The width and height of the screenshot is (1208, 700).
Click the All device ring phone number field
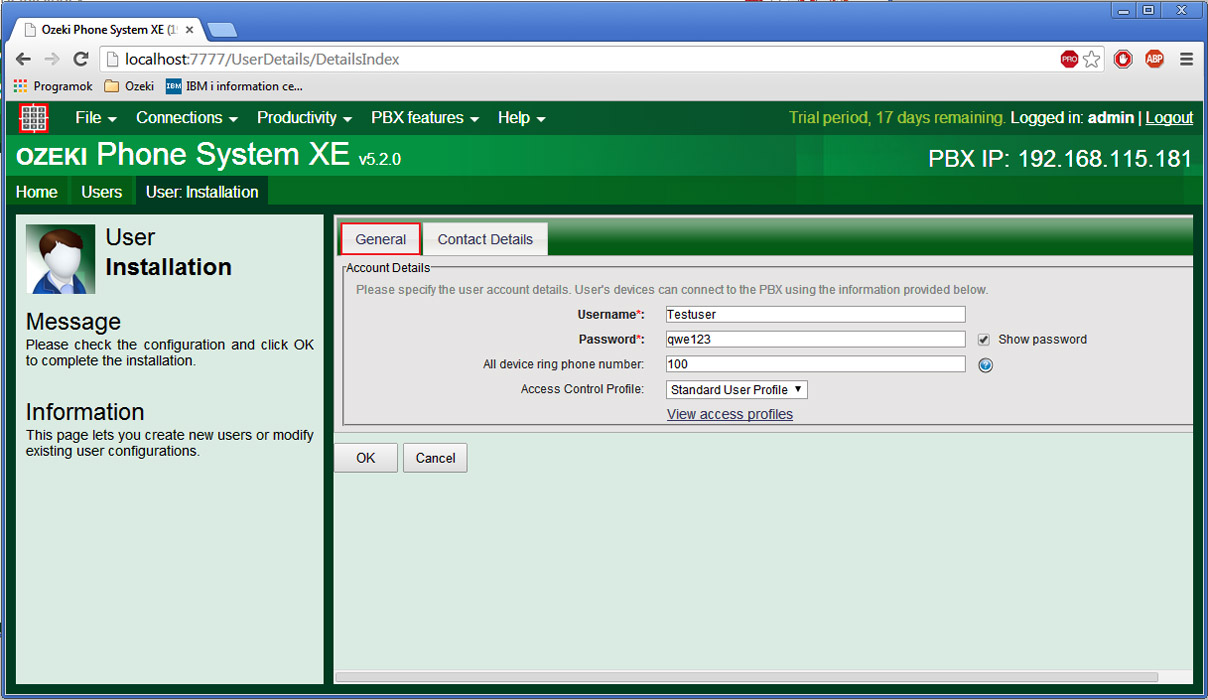(x=816, y=364)
